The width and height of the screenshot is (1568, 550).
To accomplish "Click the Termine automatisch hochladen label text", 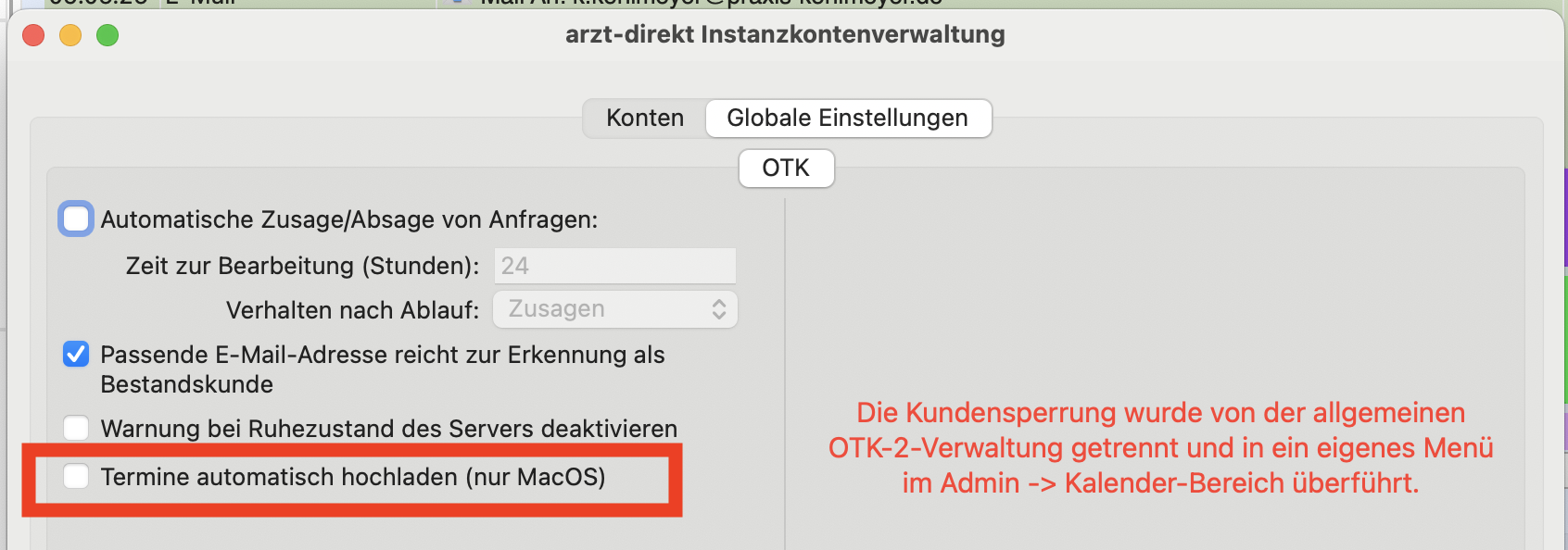I will pos(353,477).
